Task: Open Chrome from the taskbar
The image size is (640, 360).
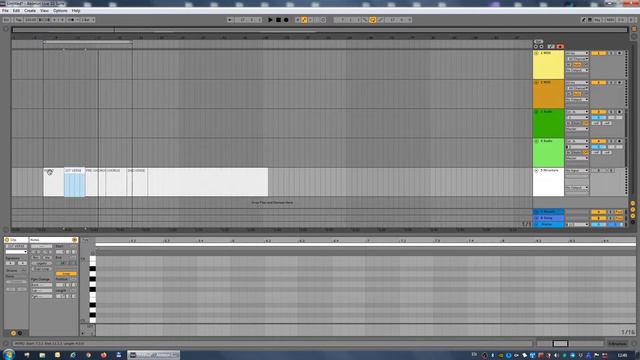Action: click(x=88, y=355)
